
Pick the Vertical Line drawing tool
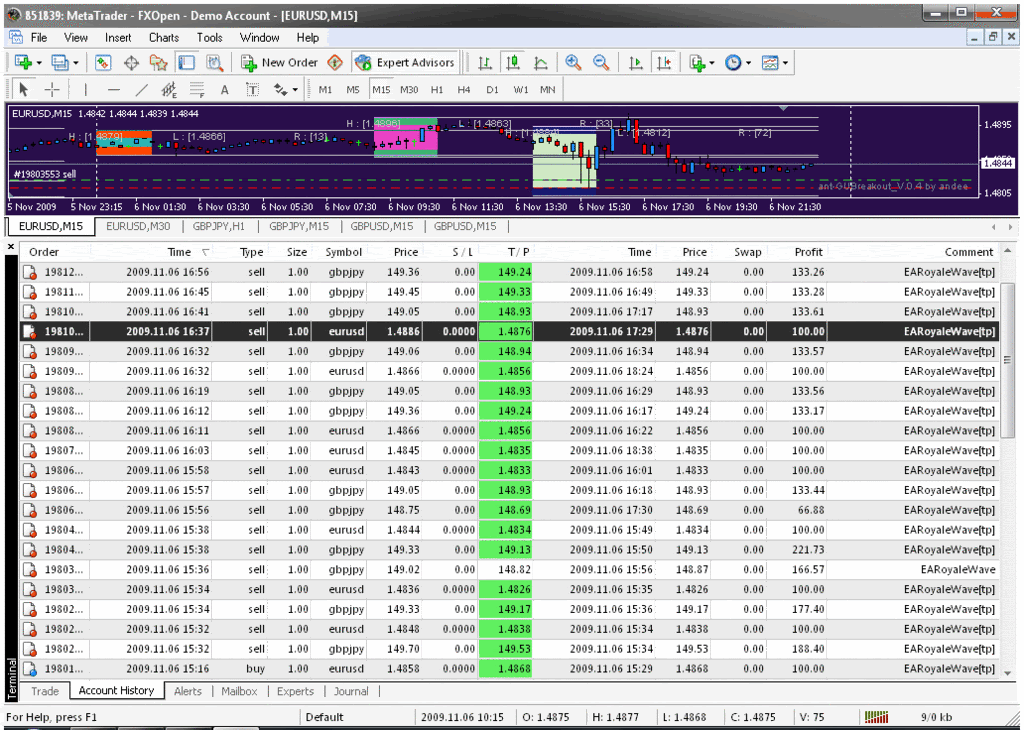[x=85, y=89]
